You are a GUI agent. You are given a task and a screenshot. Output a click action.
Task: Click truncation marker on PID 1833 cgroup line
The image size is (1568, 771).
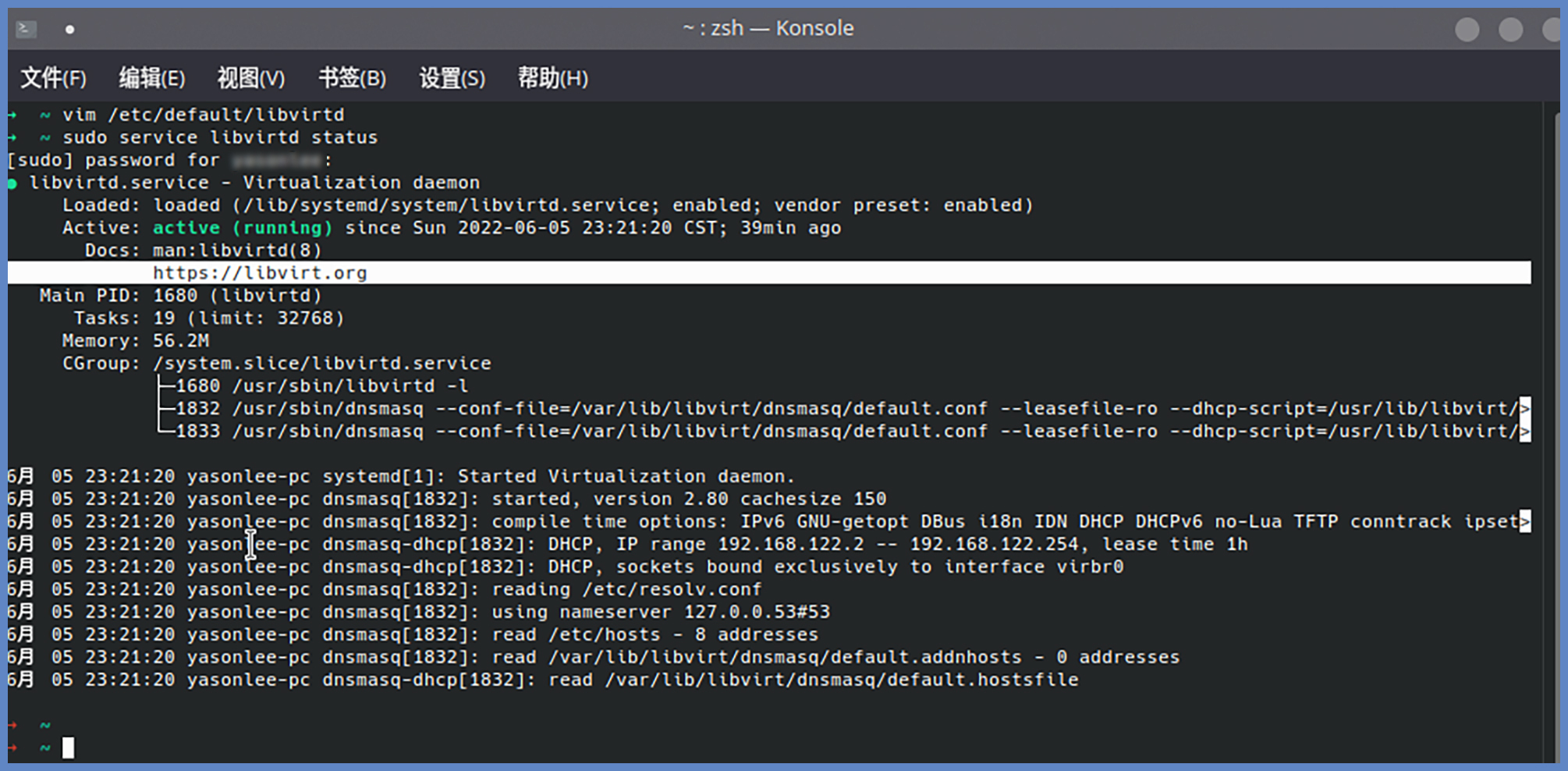[1524, 431]
